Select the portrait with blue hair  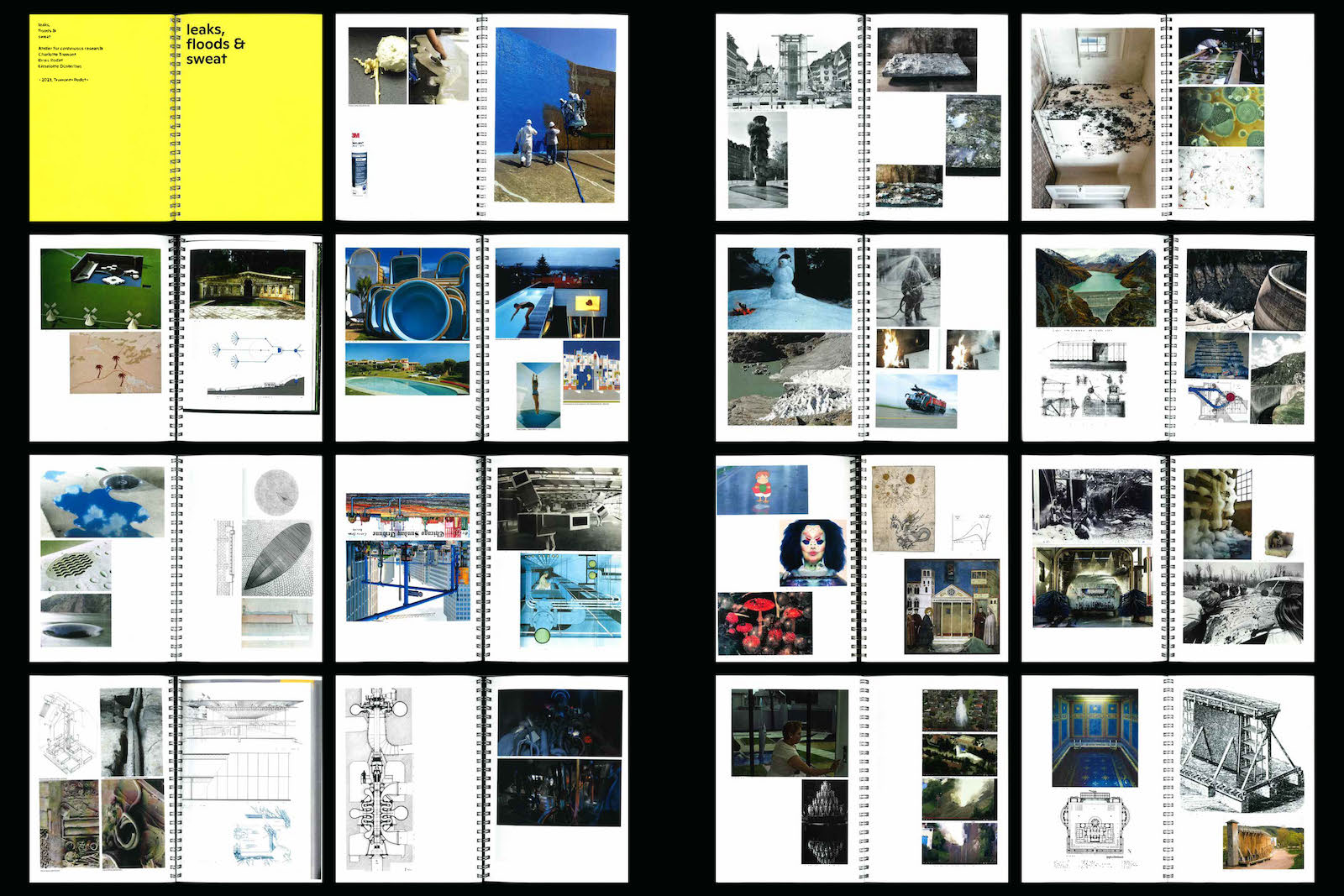(812, 552)
